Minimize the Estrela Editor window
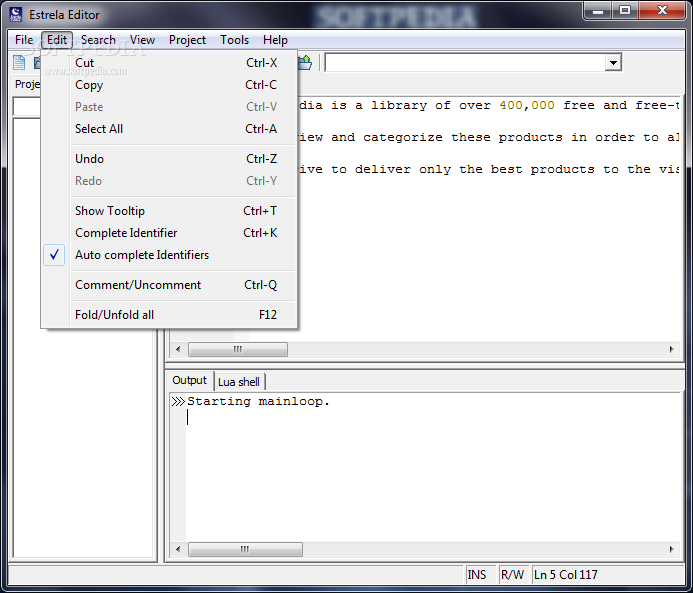 [x=598, y=11]
